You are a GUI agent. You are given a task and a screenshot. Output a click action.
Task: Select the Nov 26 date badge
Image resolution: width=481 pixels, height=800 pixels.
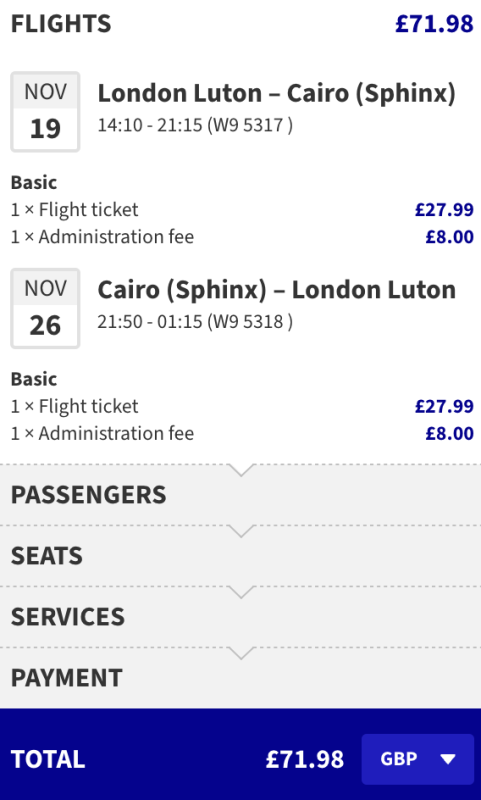tap(45, 308)
